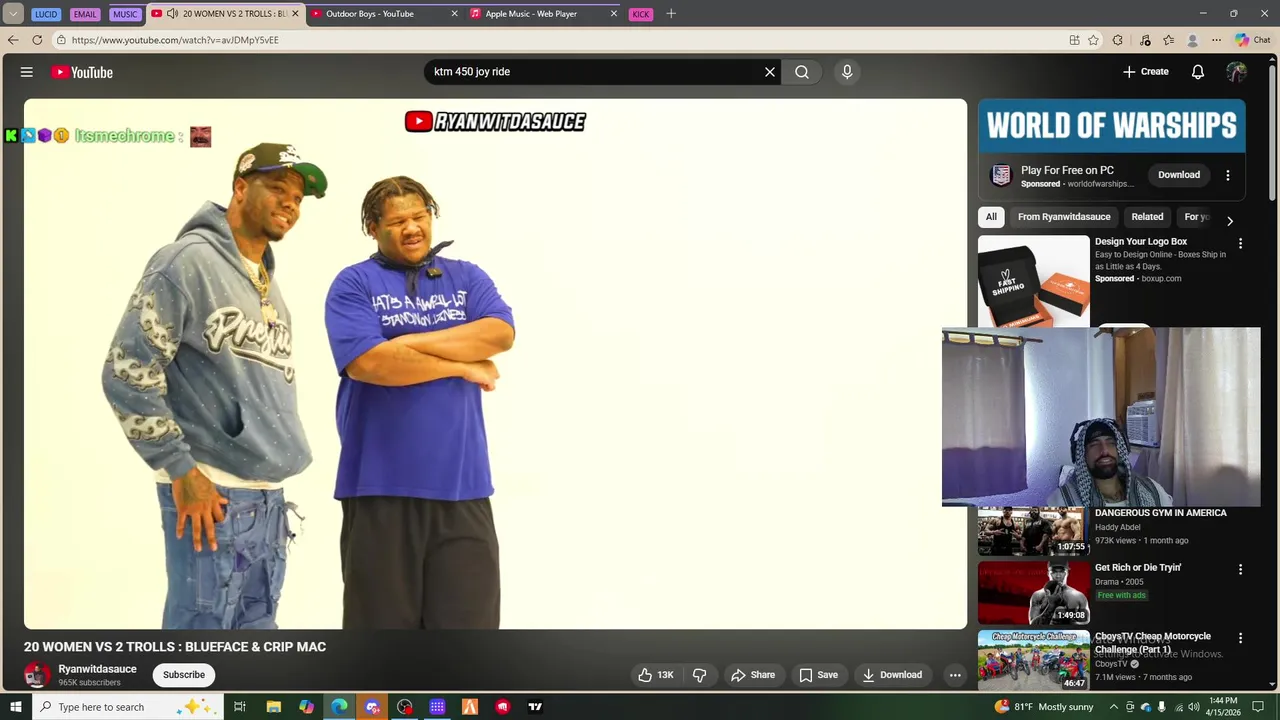1280x720 pixels.
Task: Open the Get Rich or Die Tryin' thumbnail
Action: point(1034,593)
